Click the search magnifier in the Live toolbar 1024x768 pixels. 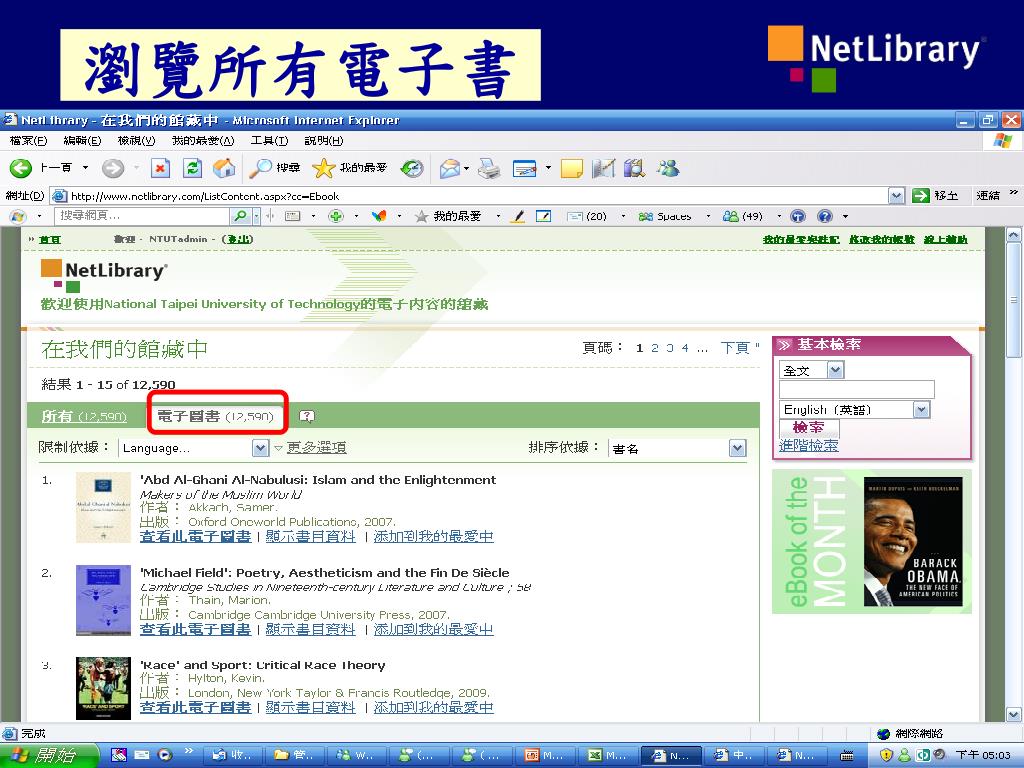240,216
